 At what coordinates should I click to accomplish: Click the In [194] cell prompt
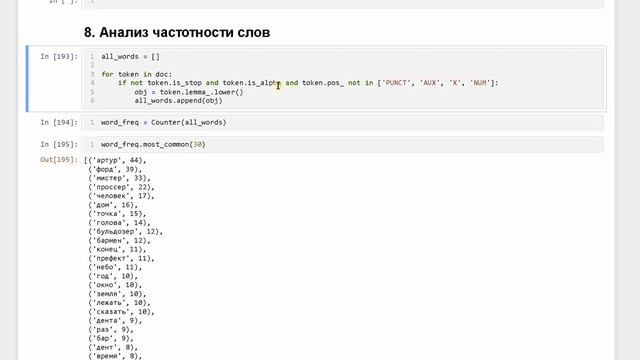(59, 122)
